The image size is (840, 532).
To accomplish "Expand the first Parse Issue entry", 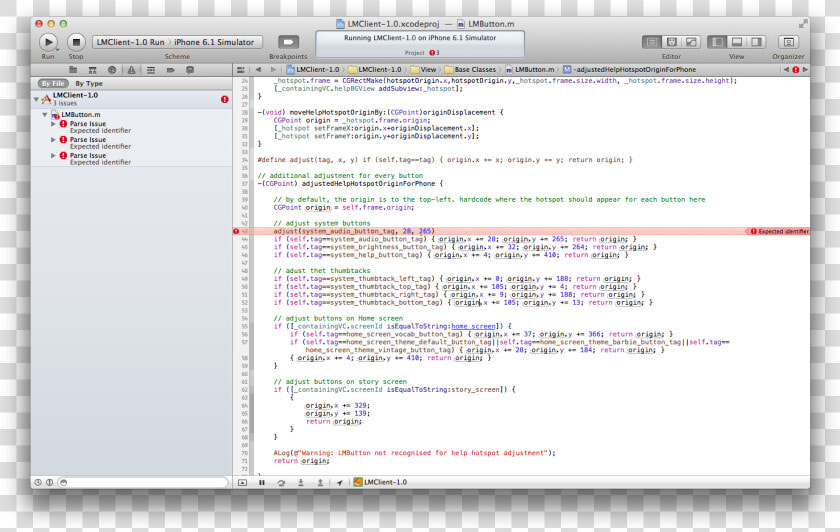I will point(53,124).
